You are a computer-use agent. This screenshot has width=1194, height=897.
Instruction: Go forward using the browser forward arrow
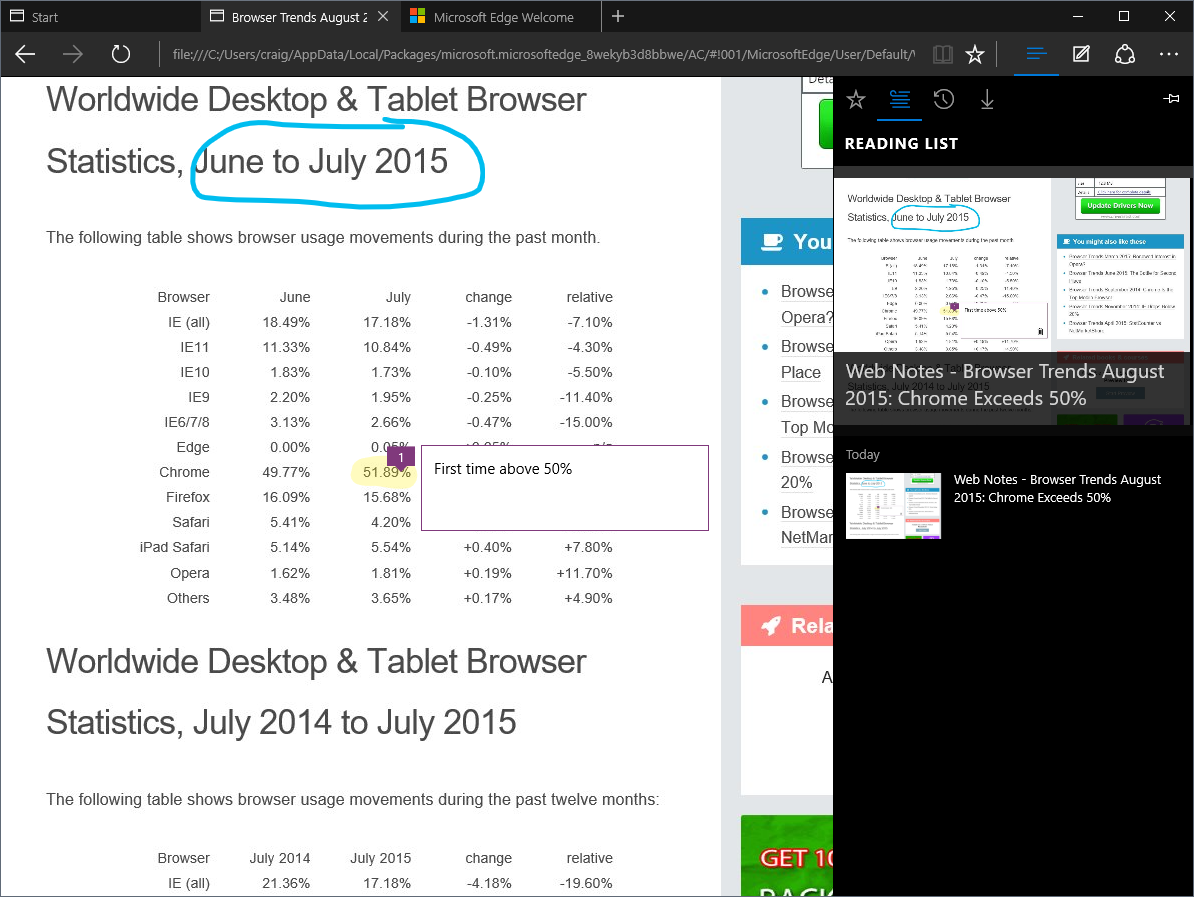pos(72,54)
